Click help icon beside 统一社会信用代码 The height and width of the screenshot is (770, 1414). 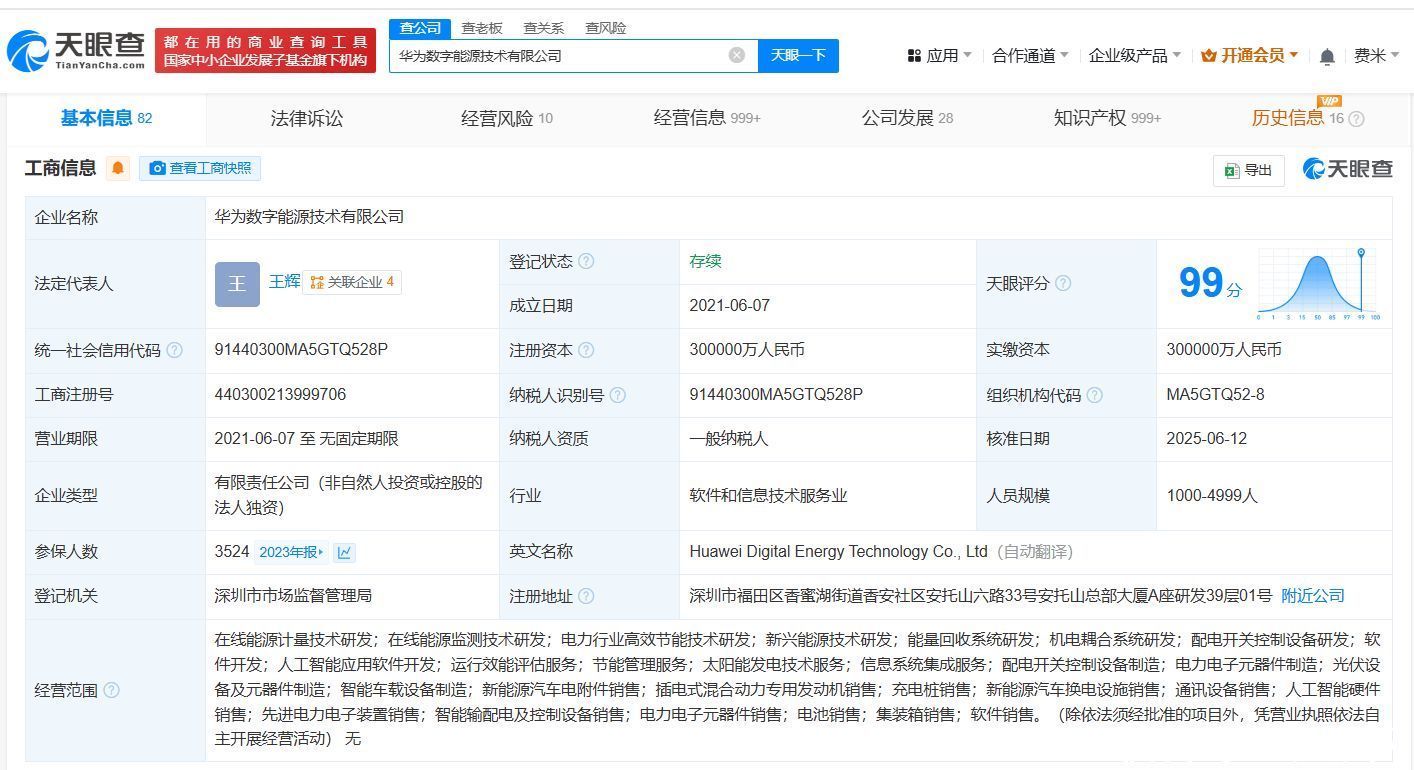pos(175,350)
